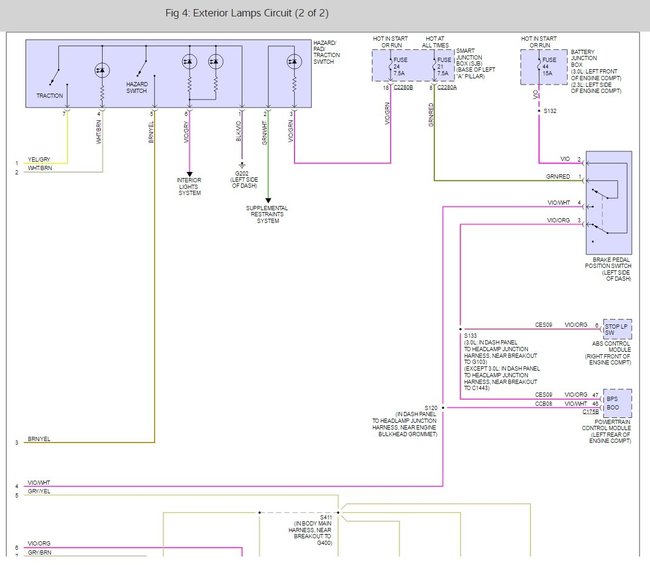Click the 'G202 (LEFT SIDE OF DASH)' ground label

point(244,180)
